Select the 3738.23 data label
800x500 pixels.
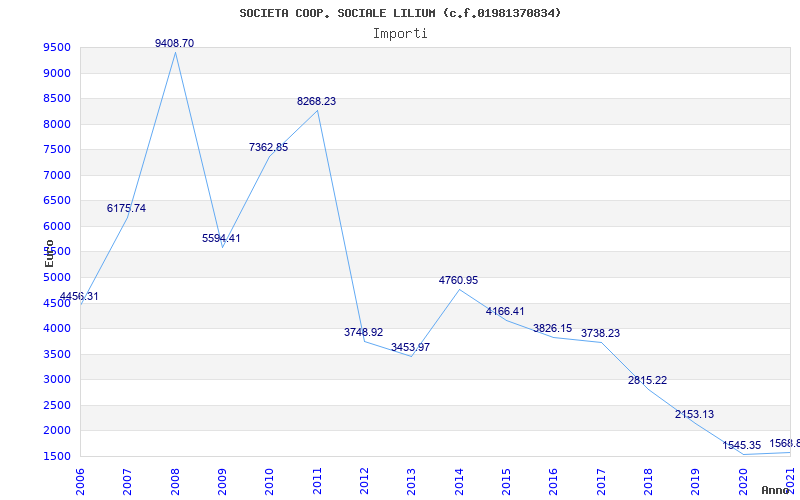(601, 333)
